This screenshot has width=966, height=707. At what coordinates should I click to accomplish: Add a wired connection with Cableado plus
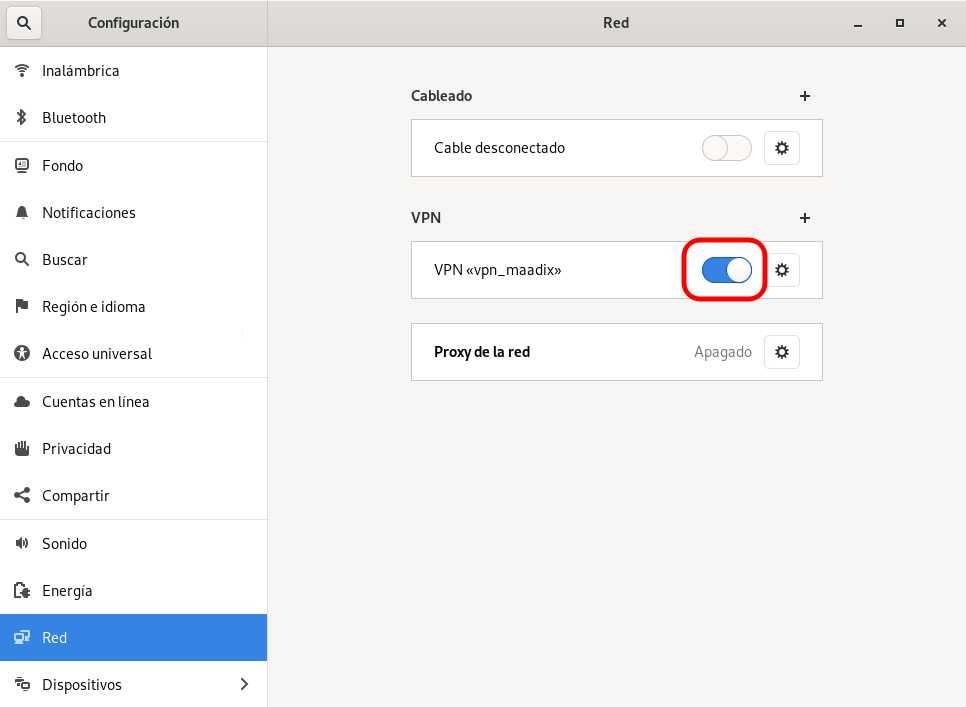[x=805, y=96]
